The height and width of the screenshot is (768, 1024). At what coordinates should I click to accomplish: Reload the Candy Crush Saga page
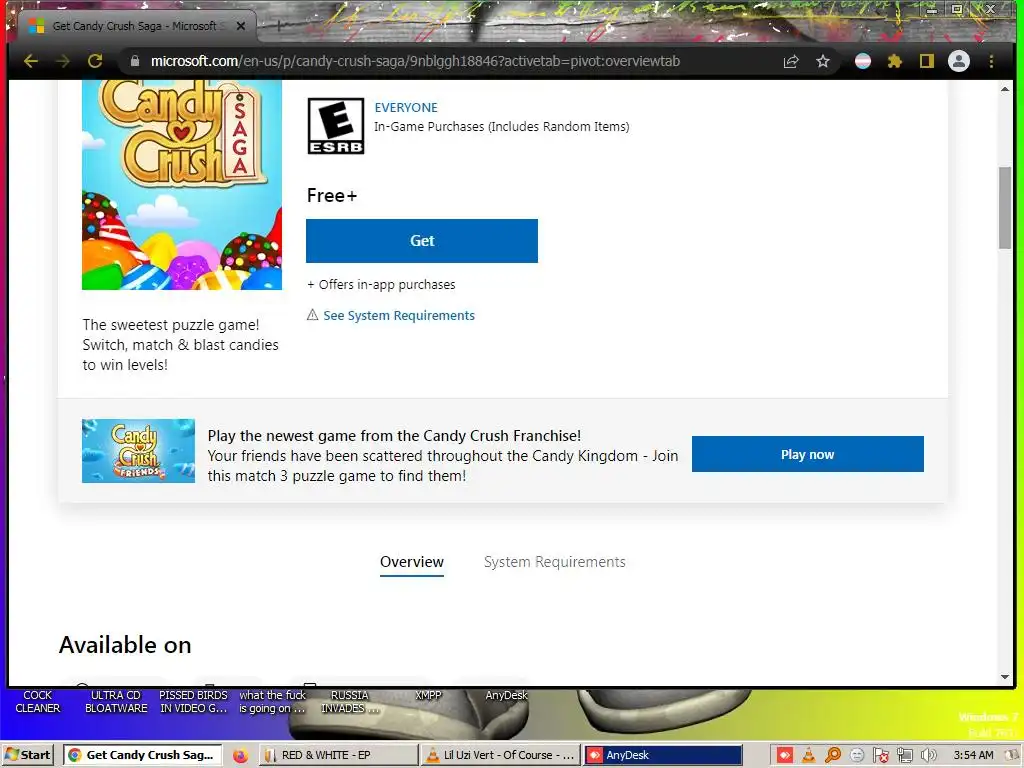(x=95, y=61)
